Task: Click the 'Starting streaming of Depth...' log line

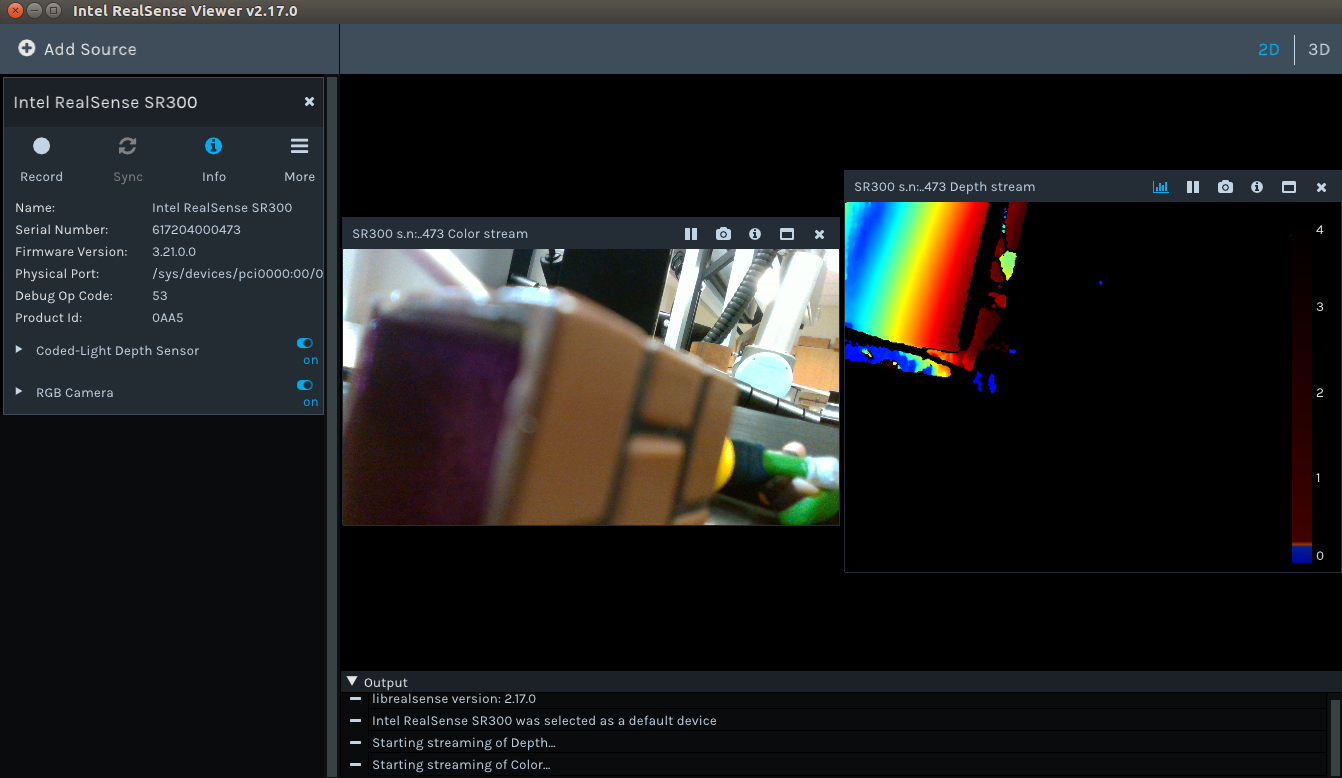Action: 463,743
